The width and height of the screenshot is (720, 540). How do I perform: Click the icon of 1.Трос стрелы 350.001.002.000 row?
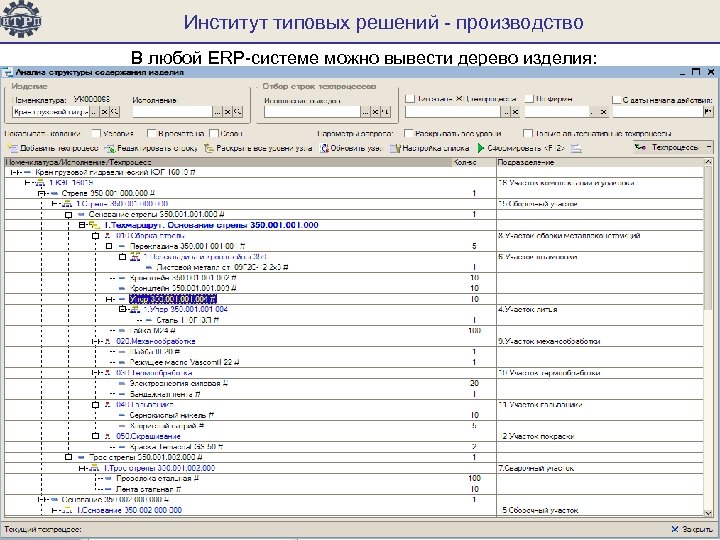coord(94,468)
